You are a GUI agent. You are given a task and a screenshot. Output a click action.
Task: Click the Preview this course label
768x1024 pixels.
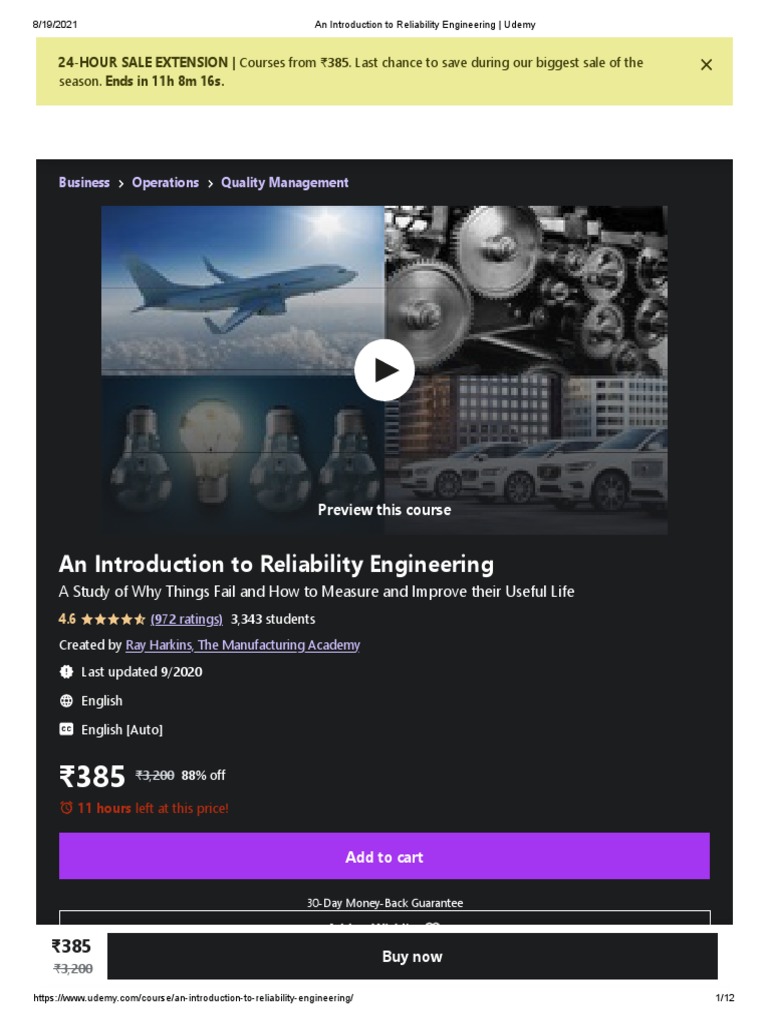[x=384, y=510]
